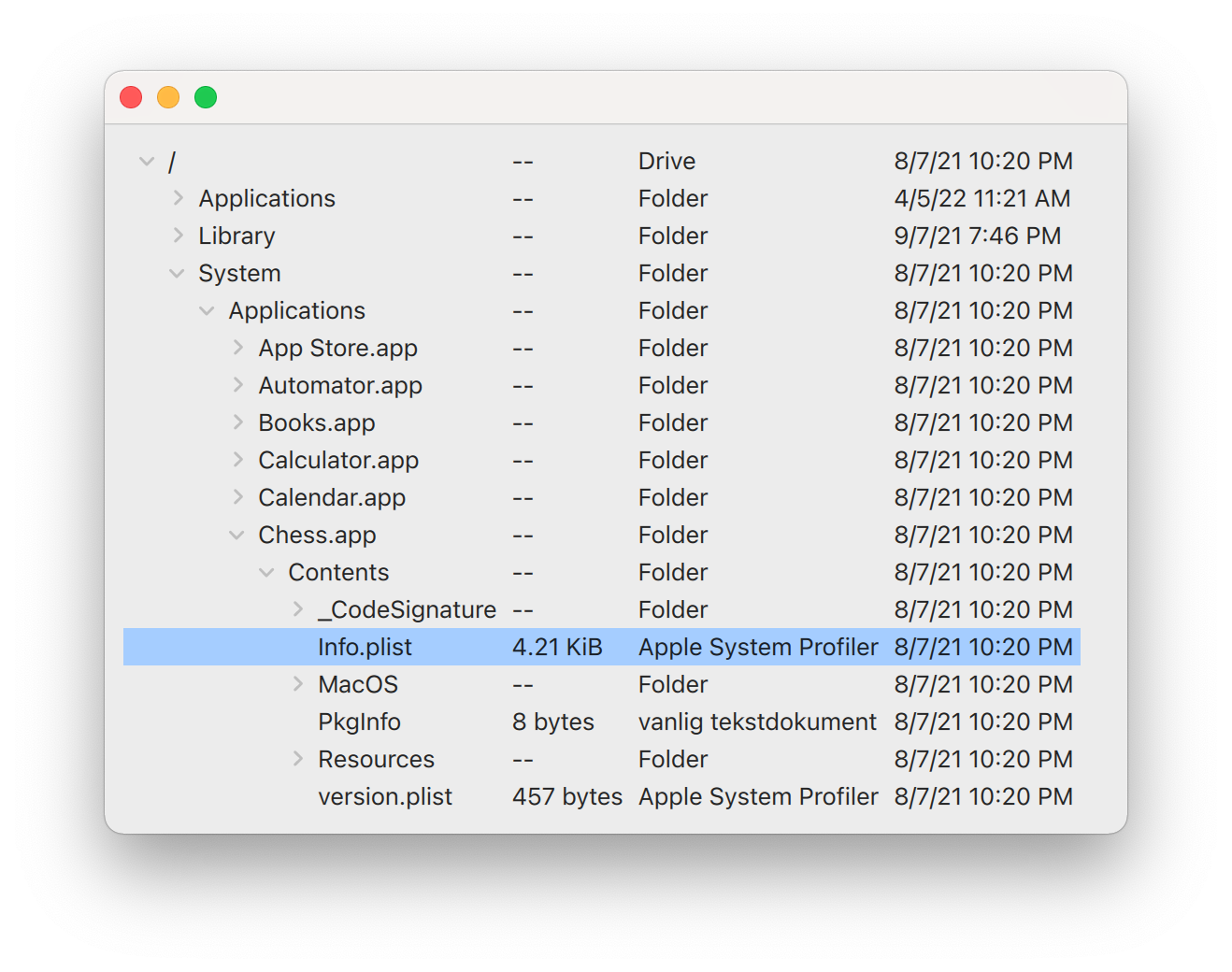Expand the Library folder disclosure triangle
The width and height of the screenshot is (1232, 972).
(178, 236)
